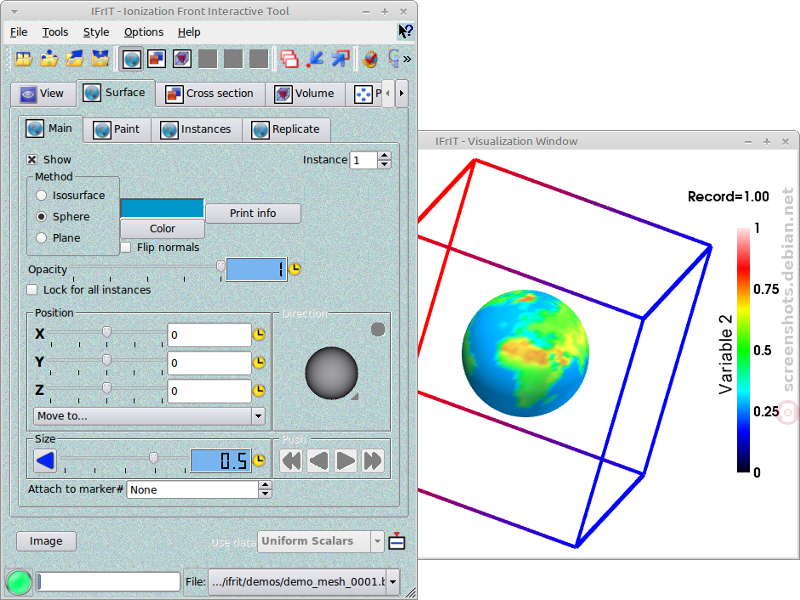Click the Color button
This screenshot has width=800, height=600.
click(x=162, y=229)
